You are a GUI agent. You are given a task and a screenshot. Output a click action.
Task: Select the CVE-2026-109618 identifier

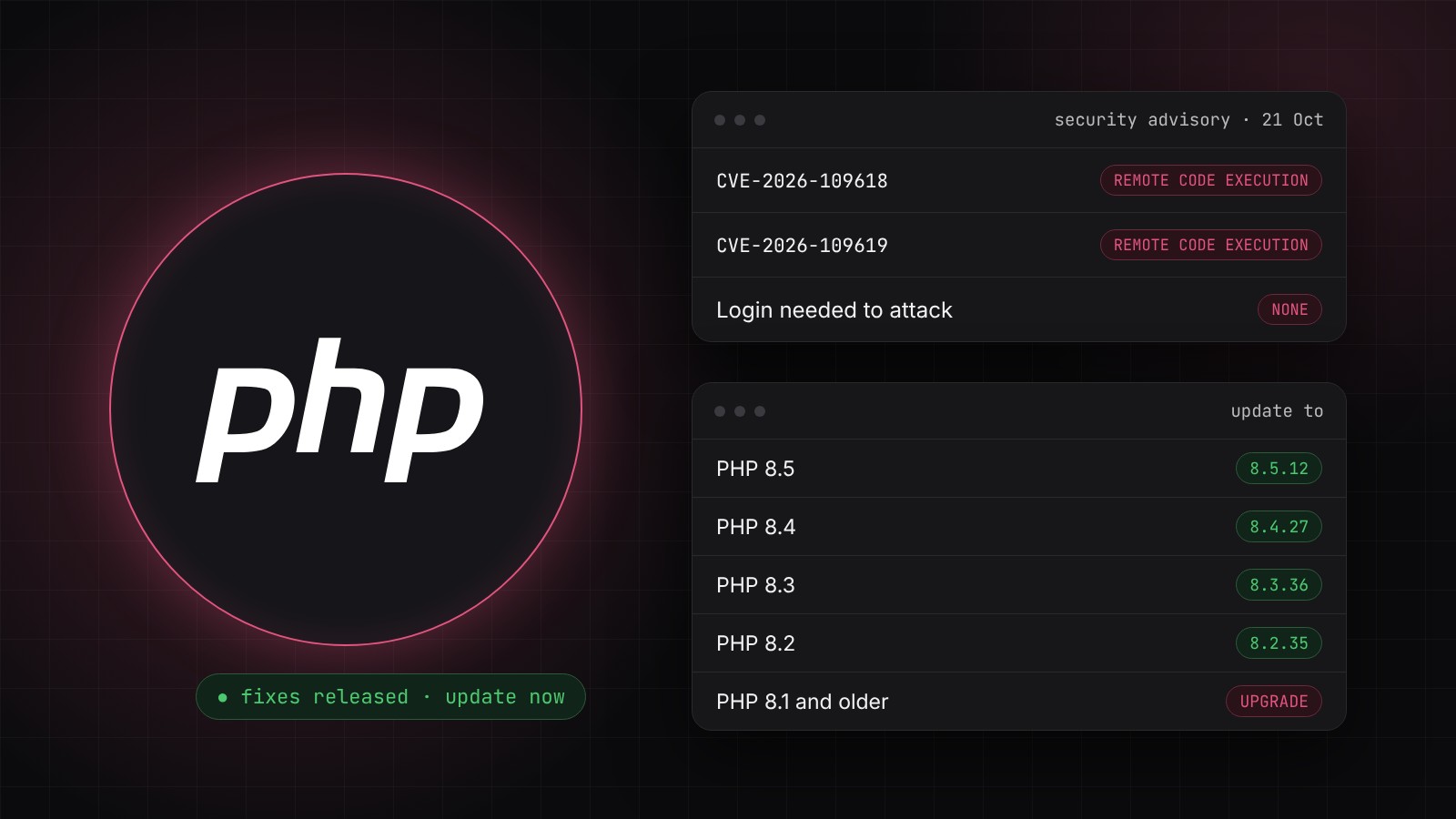pyautogui.click(x=802, y=181)
